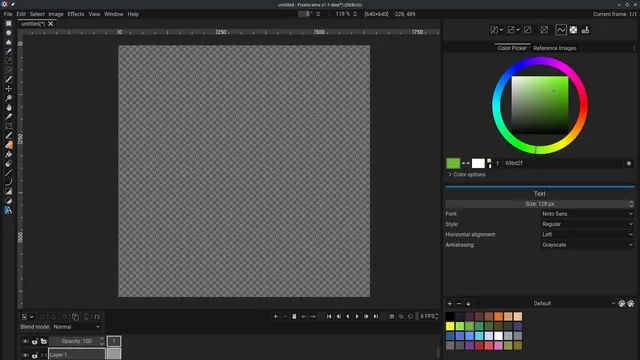This screenshot has height=360, width=640.
Task: Swap the left and right colors
Action: pos(466,163)
